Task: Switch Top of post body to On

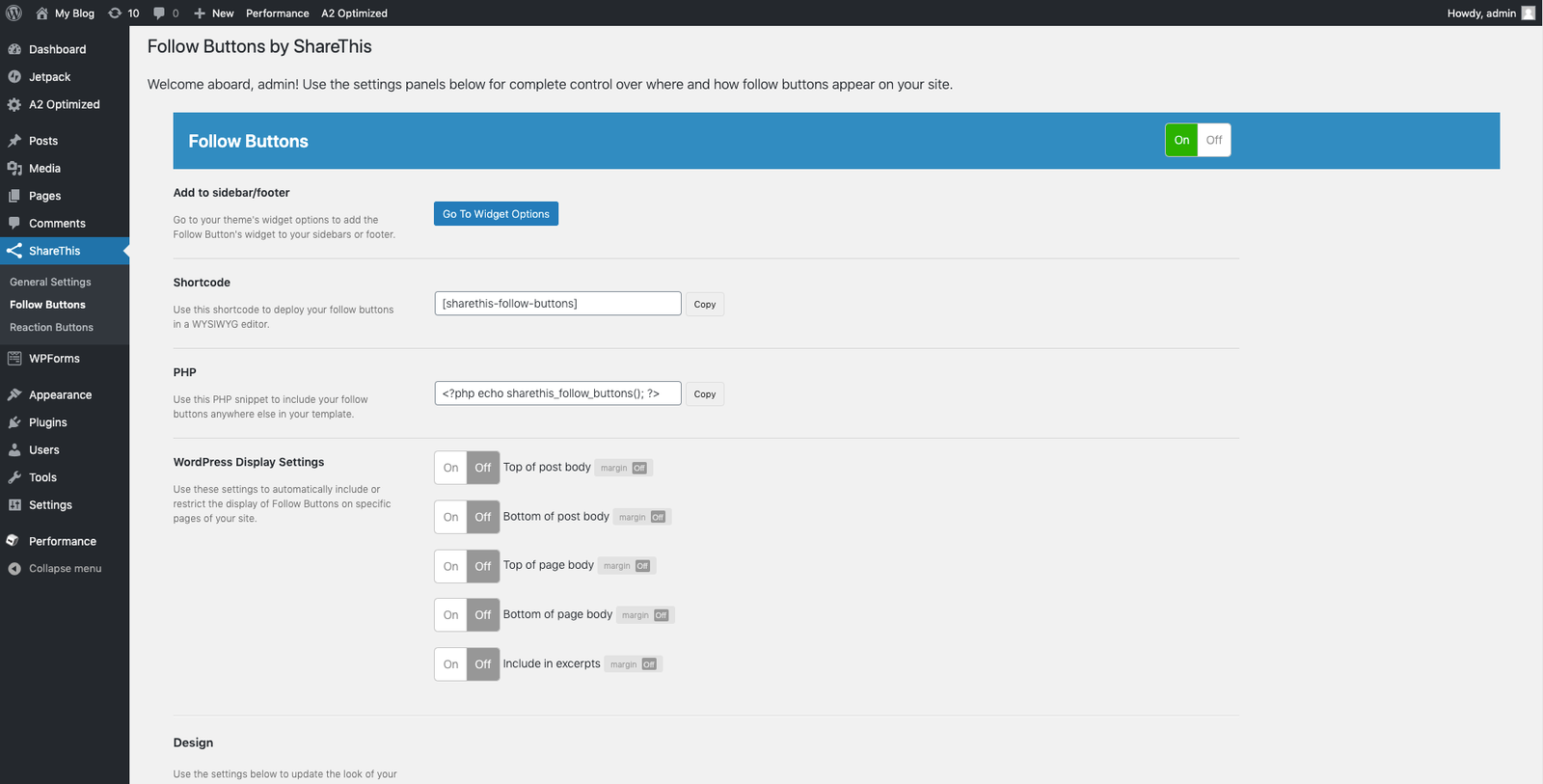Action: (450, 468)
